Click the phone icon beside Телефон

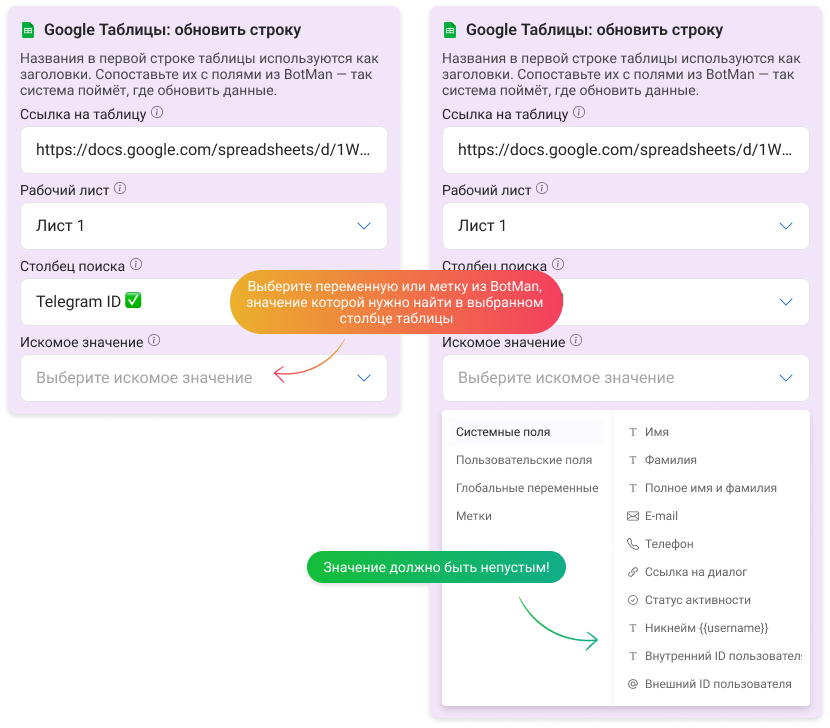point(633,544)
